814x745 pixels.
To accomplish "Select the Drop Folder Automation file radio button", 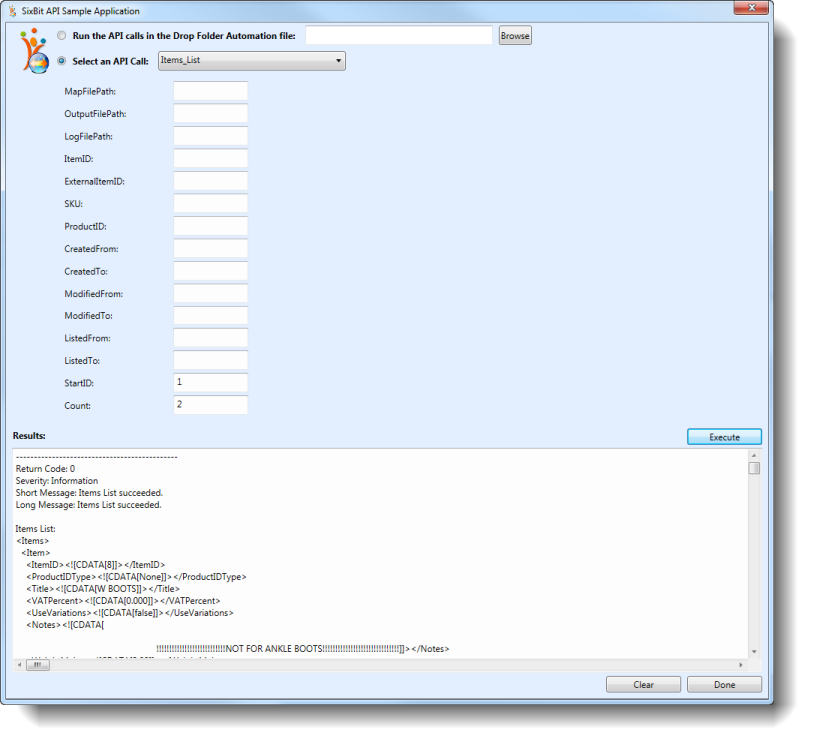I will point(62,35).
